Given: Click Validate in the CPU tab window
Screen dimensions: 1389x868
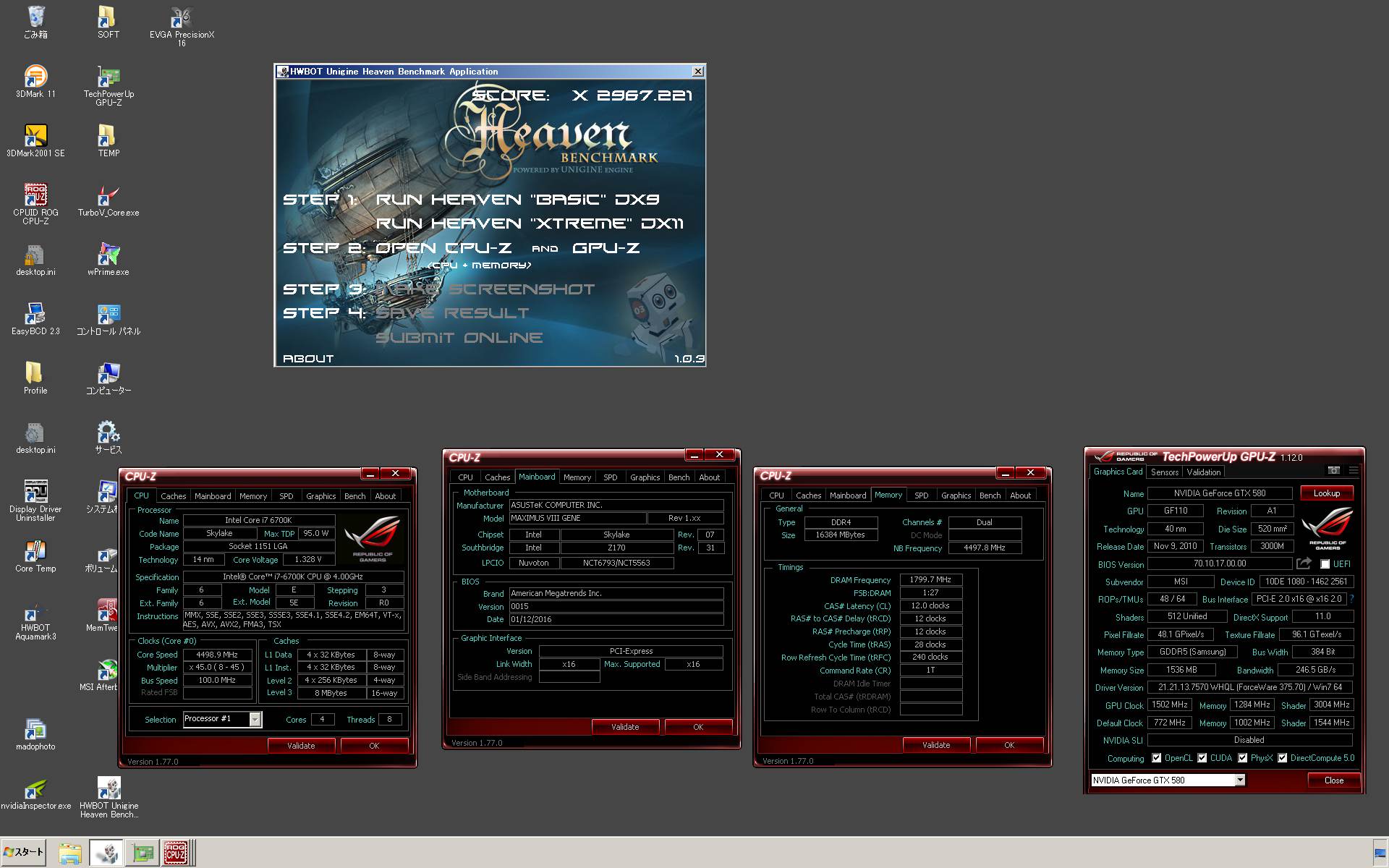Looking at the screenshot, I should coord(301,746).
